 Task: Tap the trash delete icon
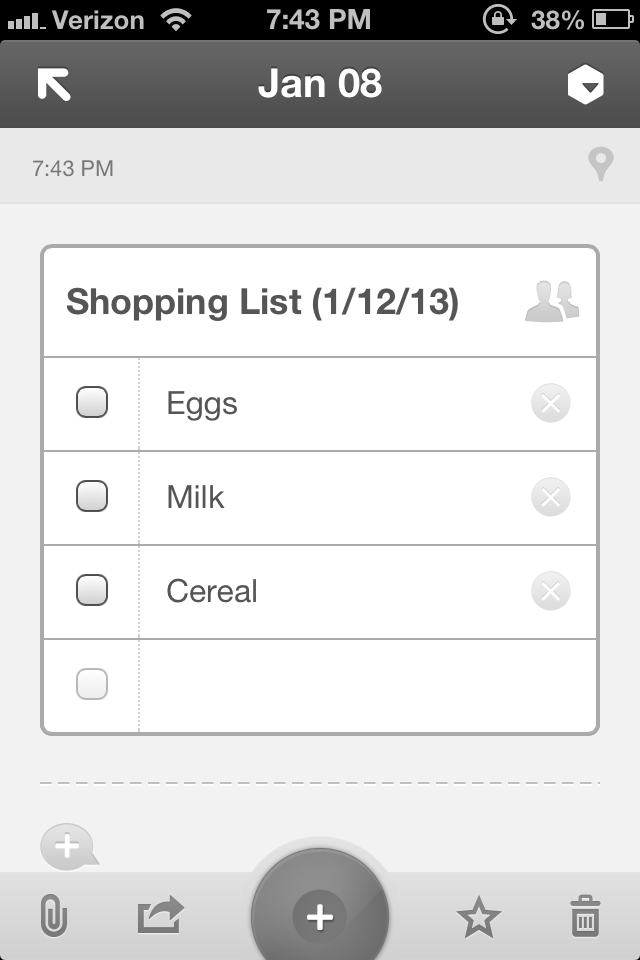point(585,916)
